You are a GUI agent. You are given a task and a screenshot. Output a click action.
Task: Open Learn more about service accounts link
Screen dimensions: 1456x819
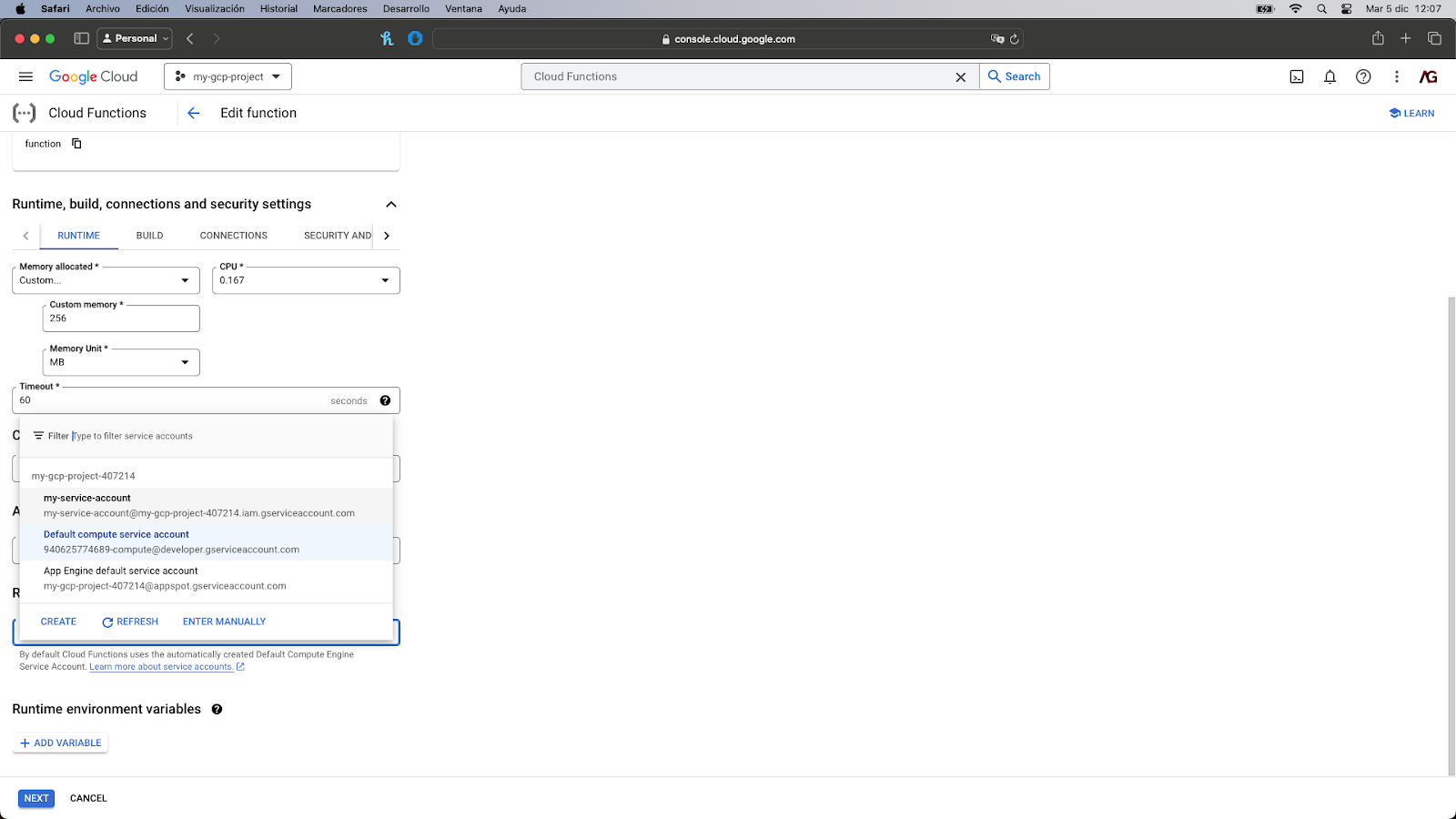pos(161,667)
